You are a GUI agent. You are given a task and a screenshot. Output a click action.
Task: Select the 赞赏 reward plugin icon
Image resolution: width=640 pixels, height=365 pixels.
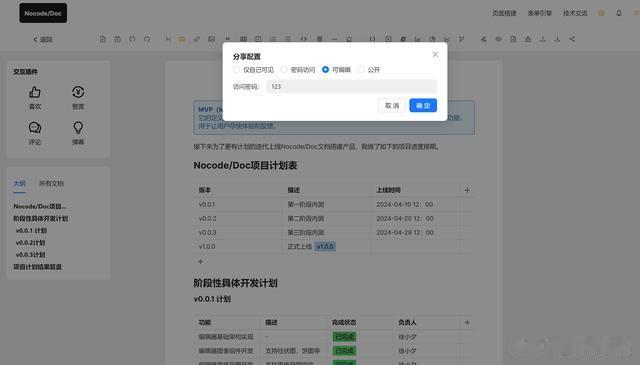pyautogui.click(x=78, y=92)
